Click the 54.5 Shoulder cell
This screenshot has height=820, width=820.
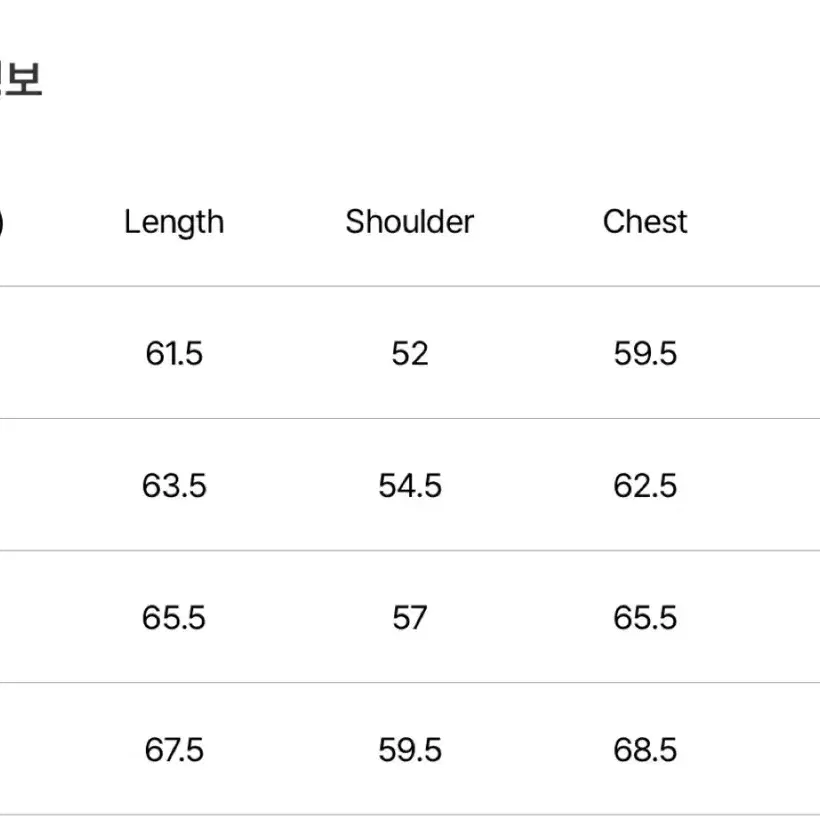click(x=409, y=486)
